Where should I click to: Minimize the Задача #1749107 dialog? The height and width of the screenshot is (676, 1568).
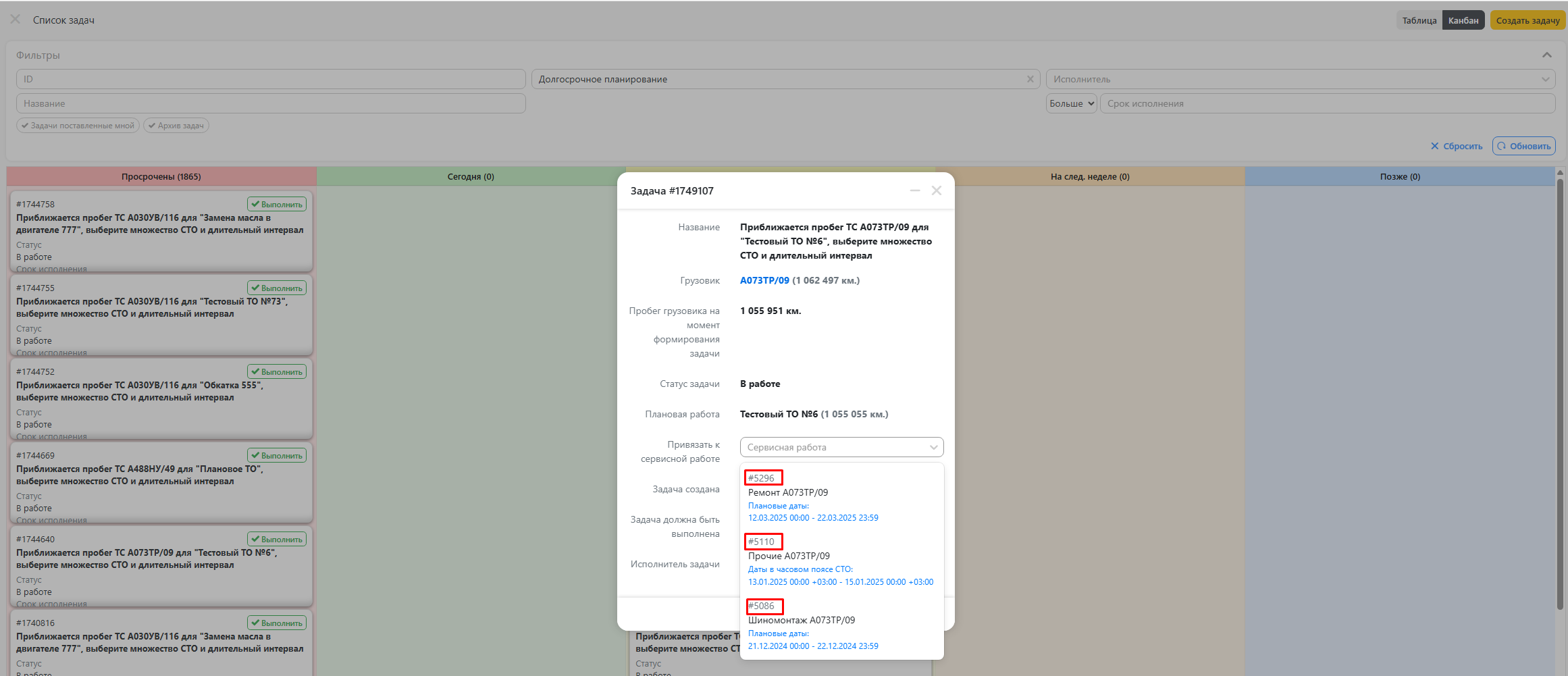click(x=915, y=190)
